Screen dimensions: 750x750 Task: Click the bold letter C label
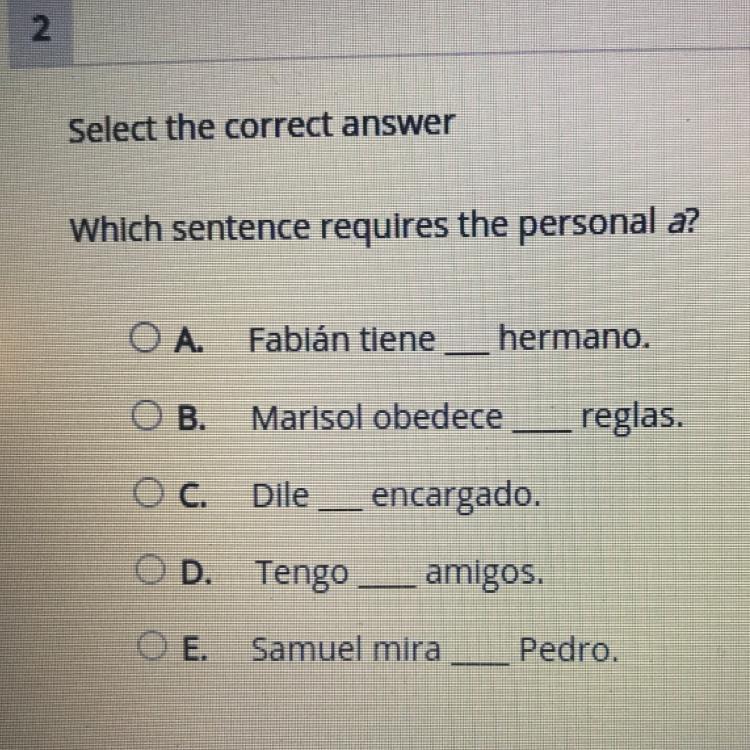coord(194,496)
